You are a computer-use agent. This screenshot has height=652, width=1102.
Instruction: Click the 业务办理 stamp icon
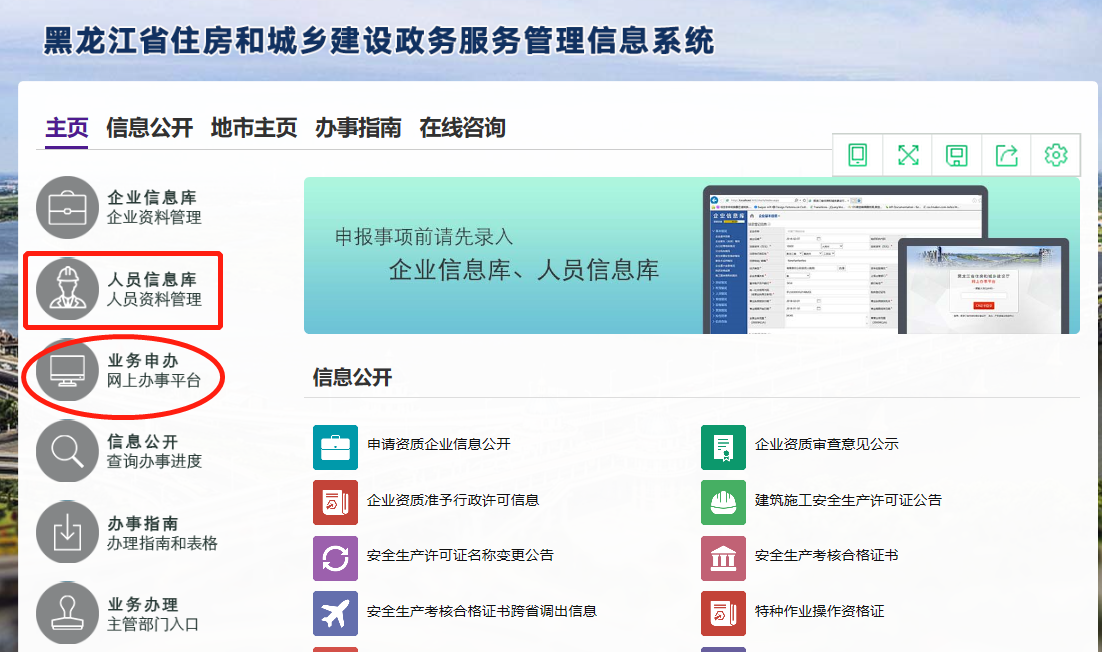(68, 614)
